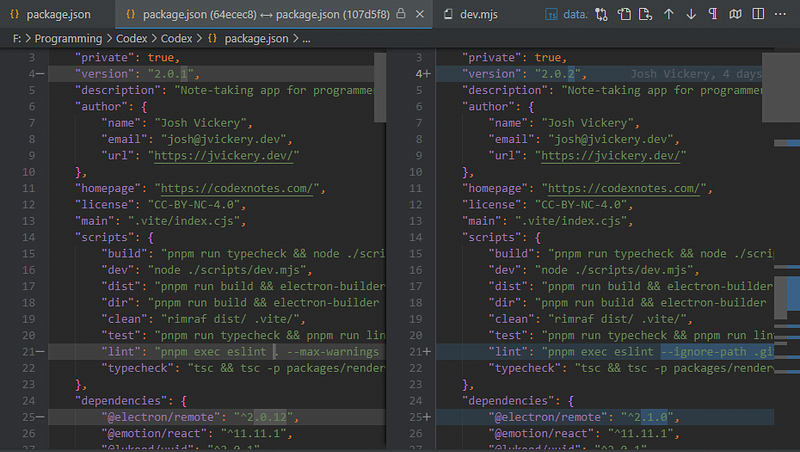Click the F: drive breadcrumb
This screenshot has width=800, height=452.
pyautogui.click(x=17, y=38)
